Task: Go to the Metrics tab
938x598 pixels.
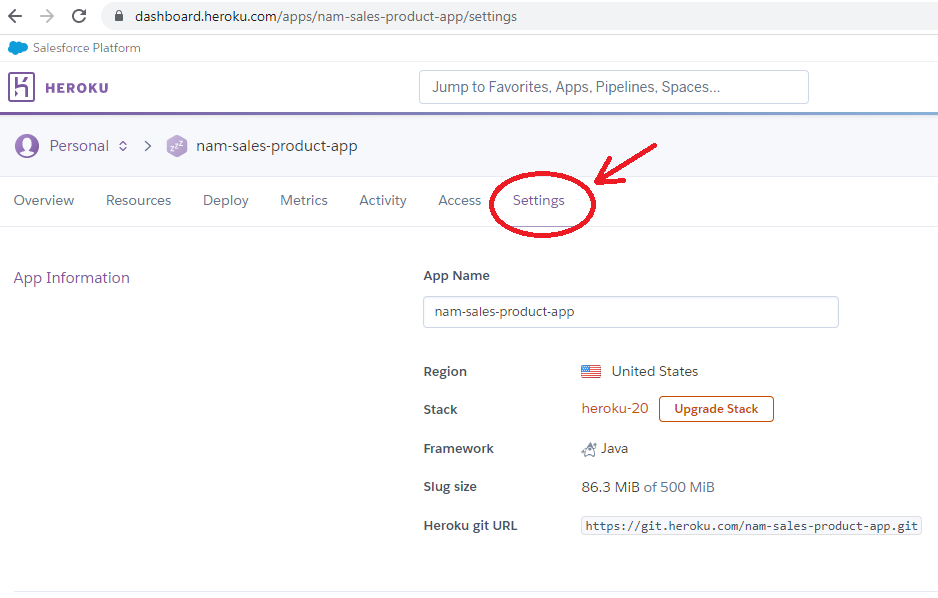Action: [x=304, y=200]
